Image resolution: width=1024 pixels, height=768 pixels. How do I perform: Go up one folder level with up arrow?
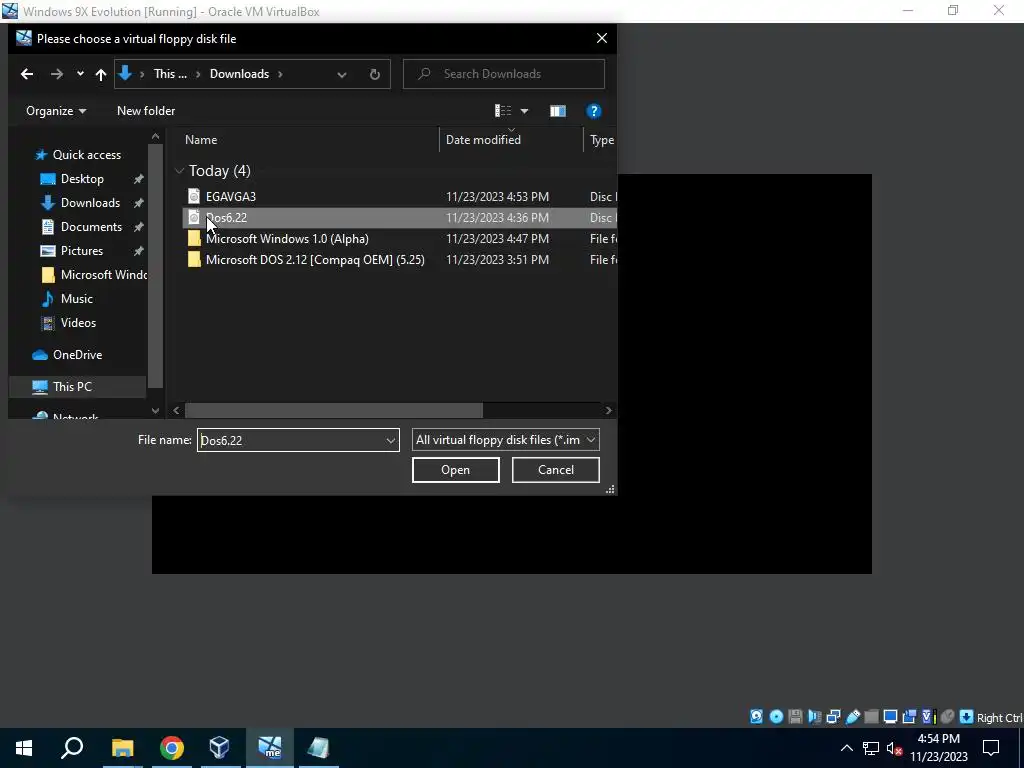[x=101, y=74]
